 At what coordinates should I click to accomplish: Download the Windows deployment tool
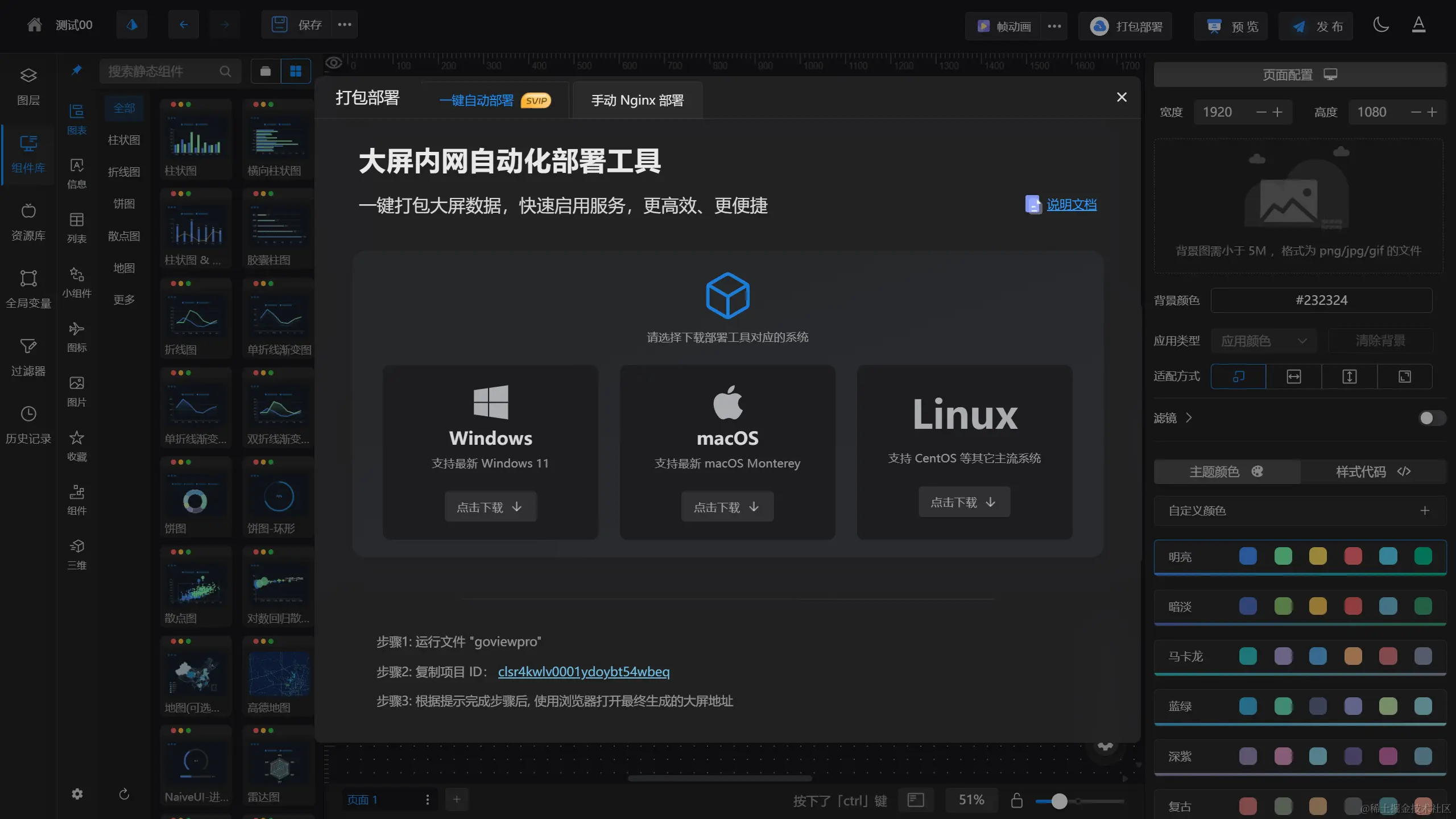click(490, 507)
